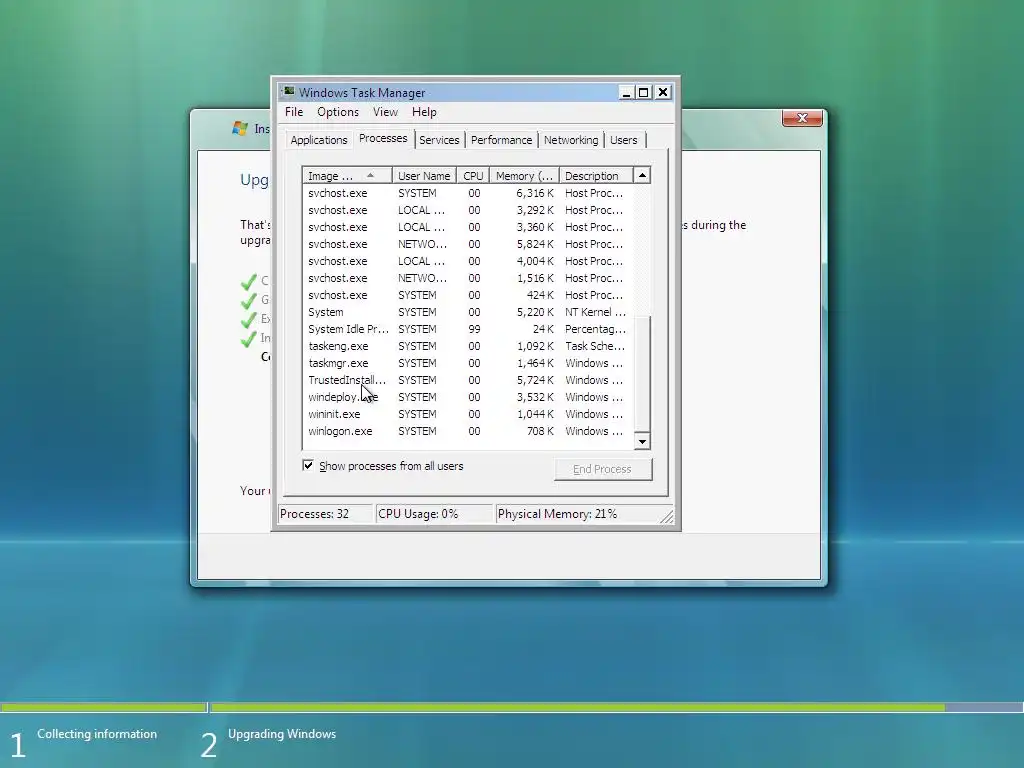Click the process list scroll down arrow
The image size is (1024, 768).
[642, 442]
